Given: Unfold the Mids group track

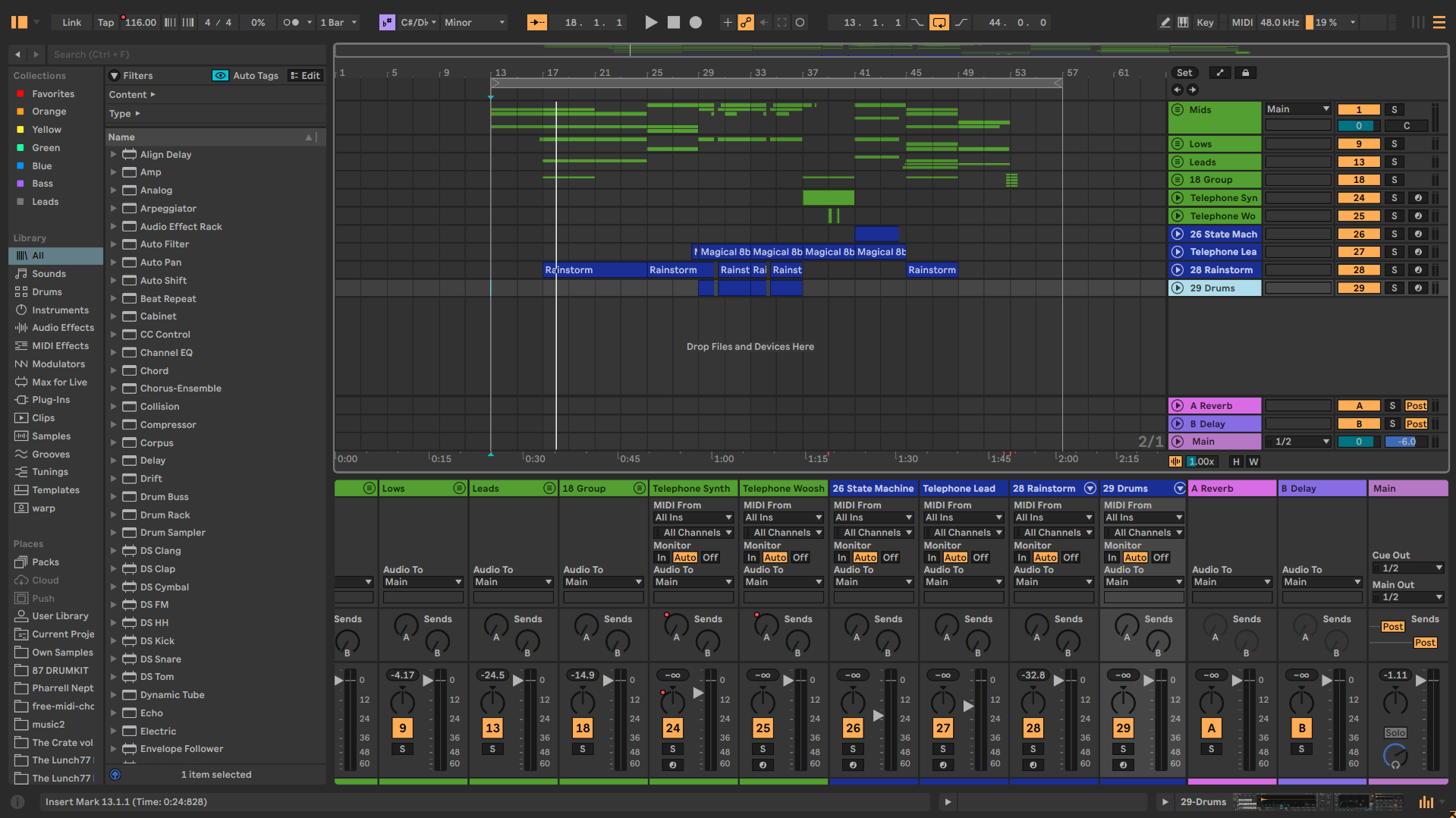Looking at the screenshot, I should point(1178,110).
